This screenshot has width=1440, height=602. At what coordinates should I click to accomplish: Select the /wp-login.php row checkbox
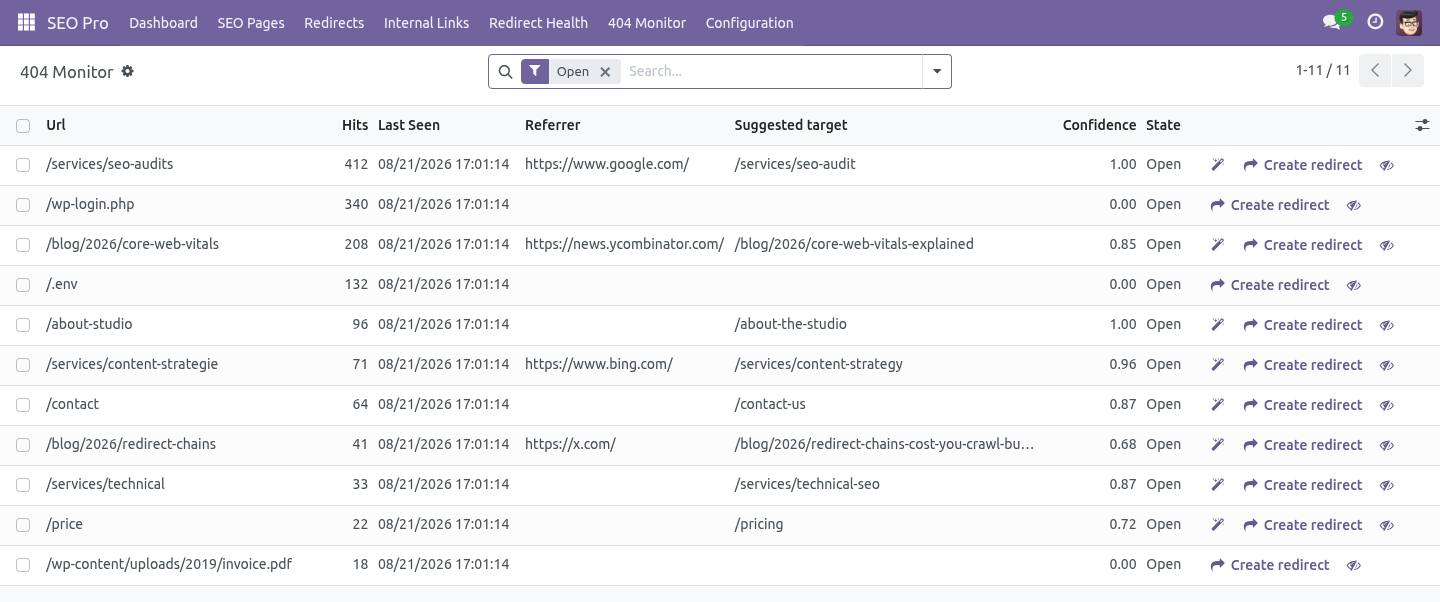tap(23, 205)
